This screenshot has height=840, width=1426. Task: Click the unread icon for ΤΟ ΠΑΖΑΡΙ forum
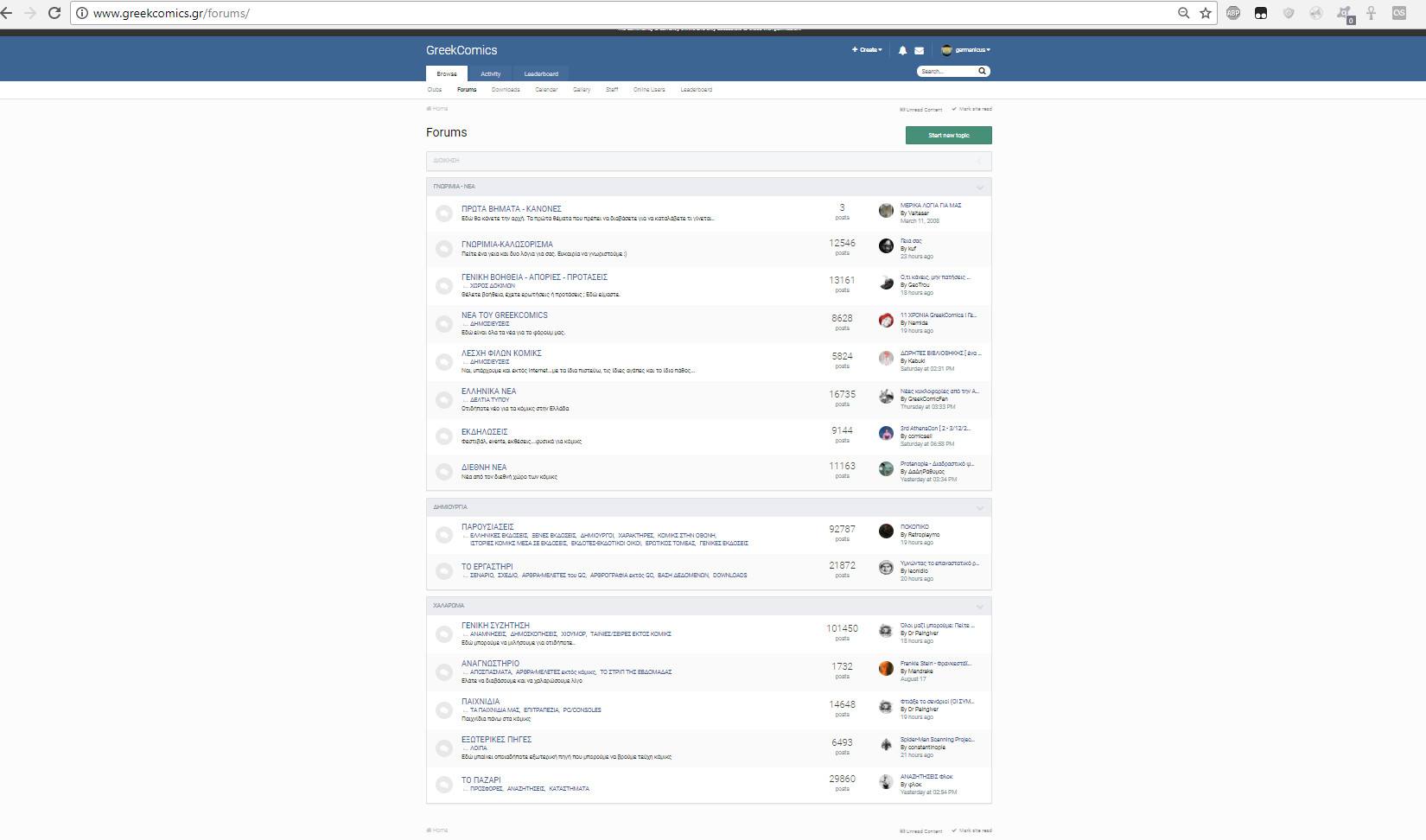pos(444,785)
